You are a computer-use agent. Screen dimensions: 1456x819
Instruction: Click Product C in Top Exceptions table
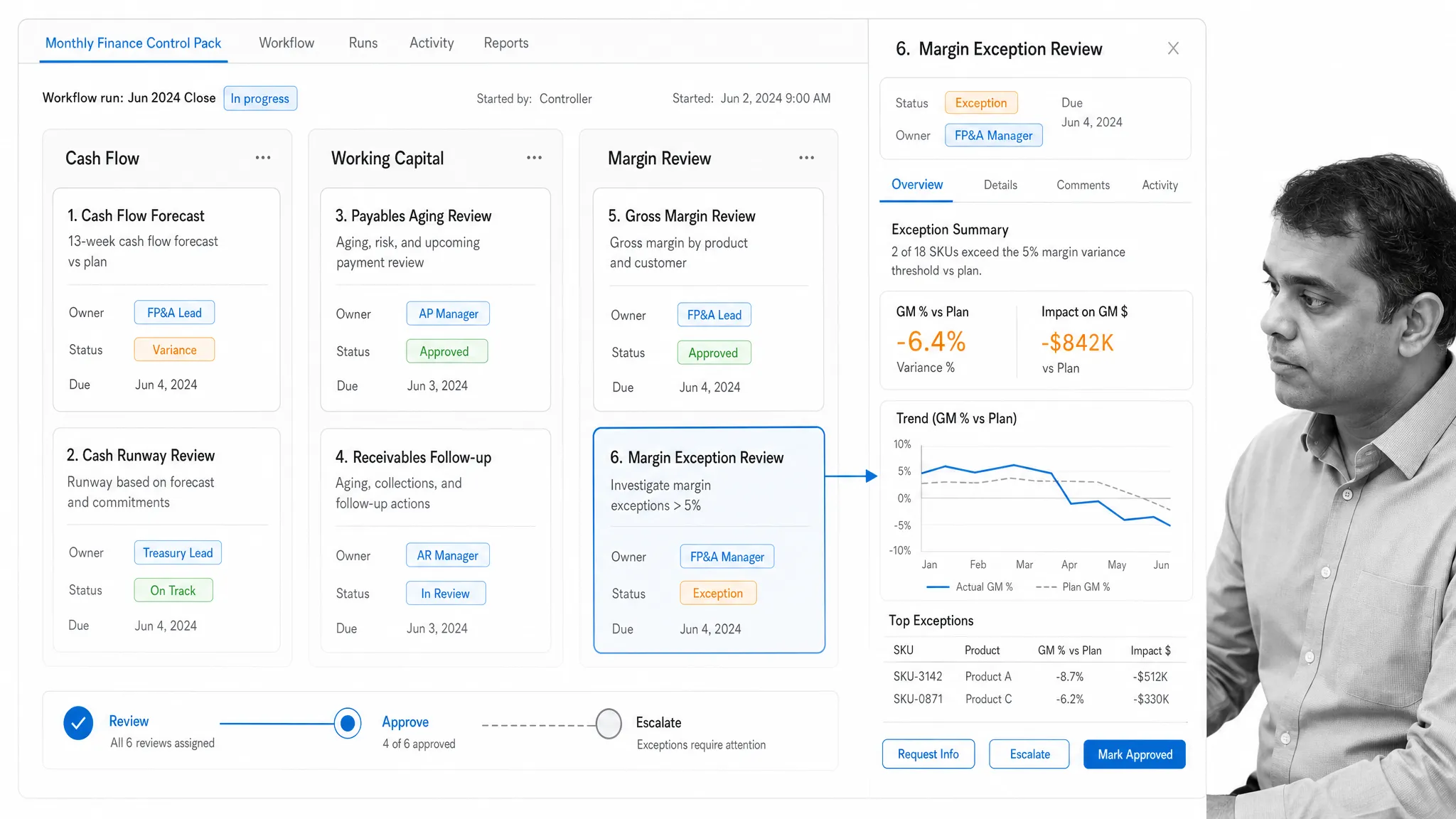tap(988, 699)
